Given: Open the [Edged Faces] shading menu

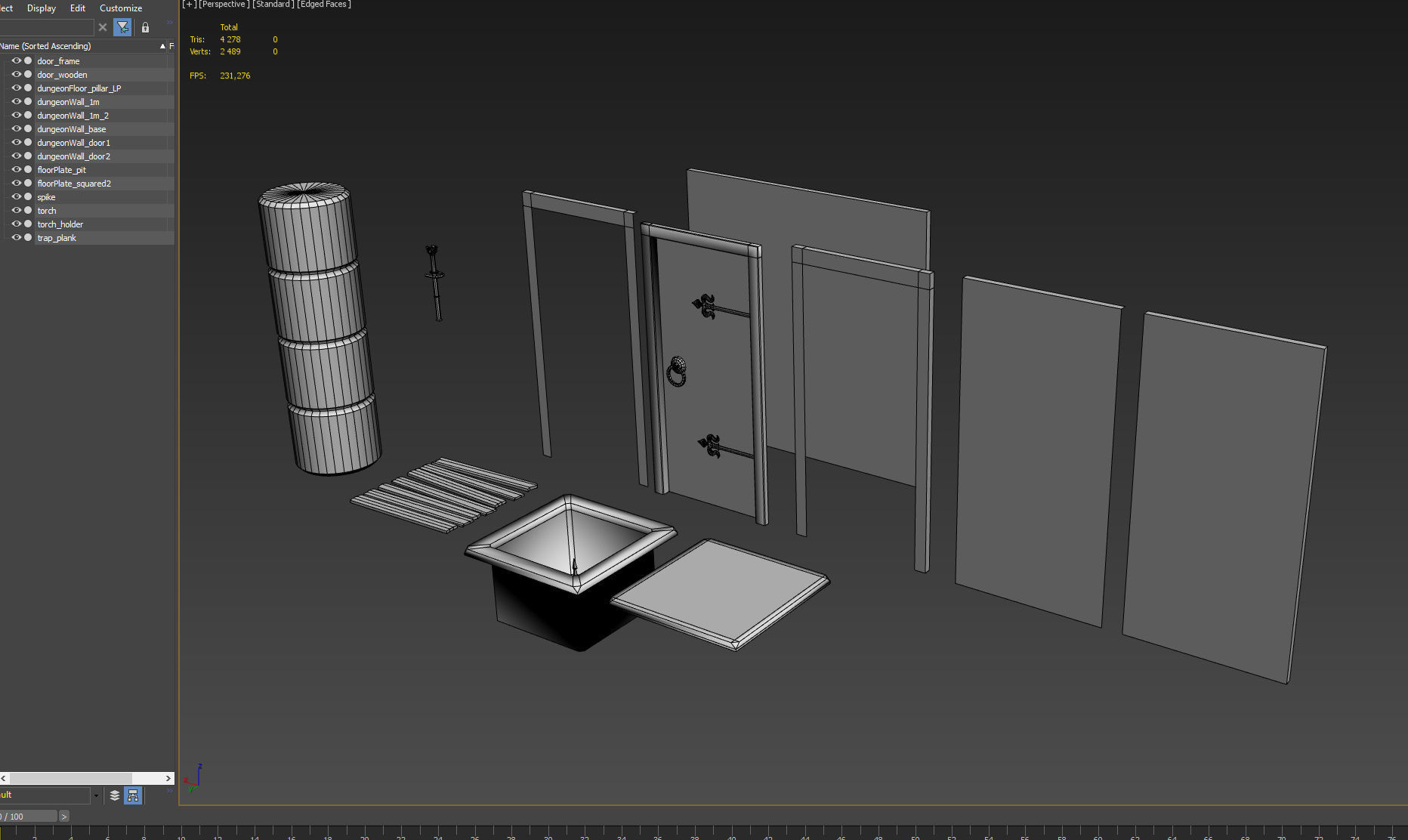Looking at the screenshot, I should (x=324, y=5).
